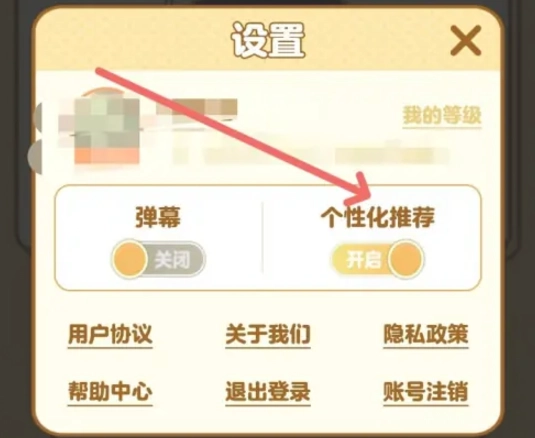Close the 设置 dialog with the X

466,40
